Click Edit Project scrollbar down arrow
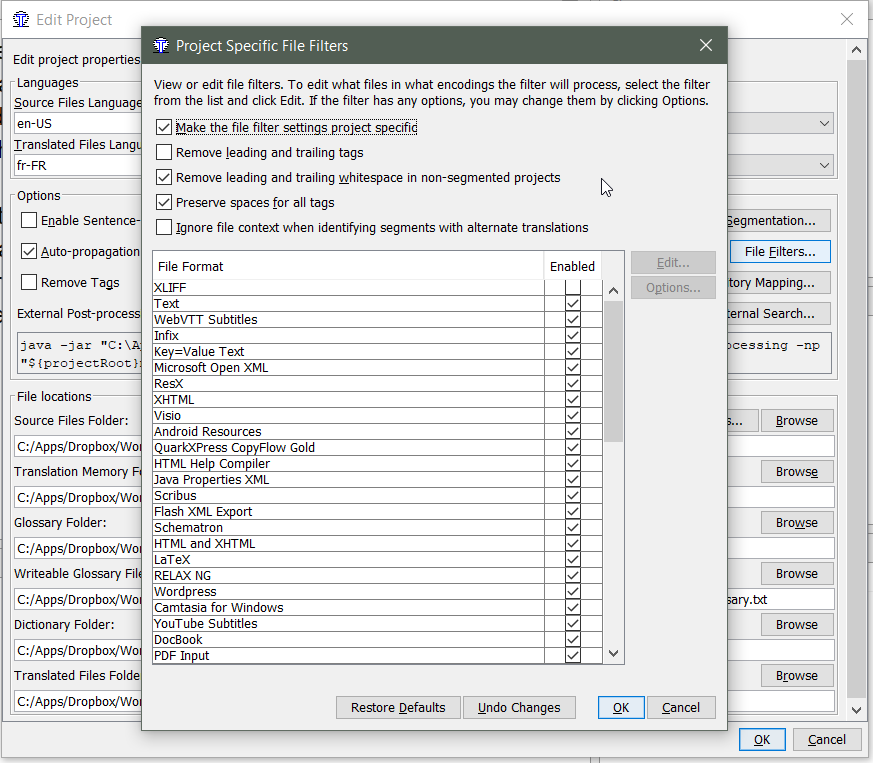The width and height of the screenshot is (873, 763). click(x=856, y=710)
